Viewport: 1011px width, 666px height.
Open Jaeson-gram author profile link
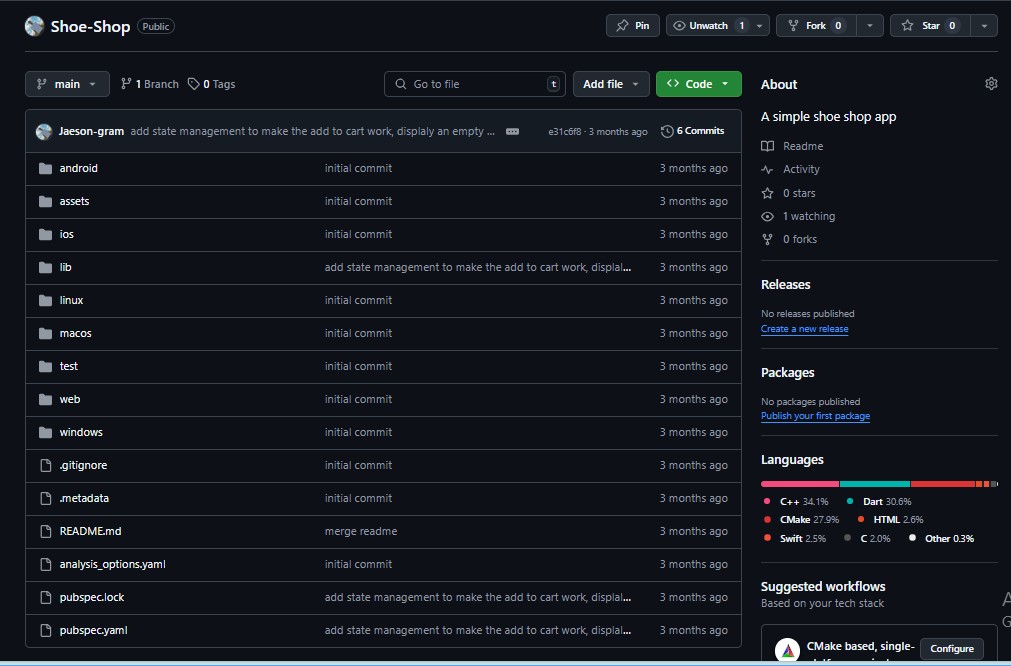pos(91,131)
